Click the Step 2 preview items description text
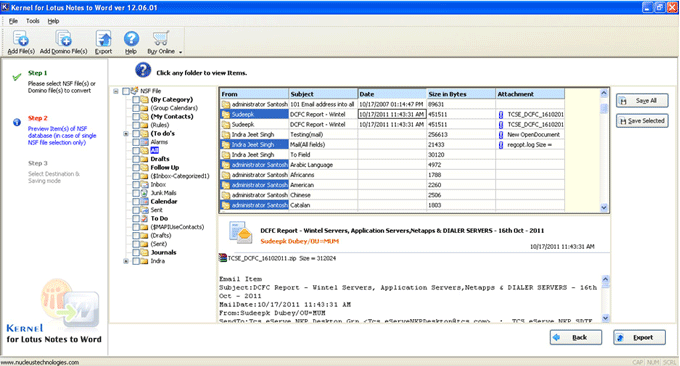This screenshot has width=680, height=366. (62, 136)
